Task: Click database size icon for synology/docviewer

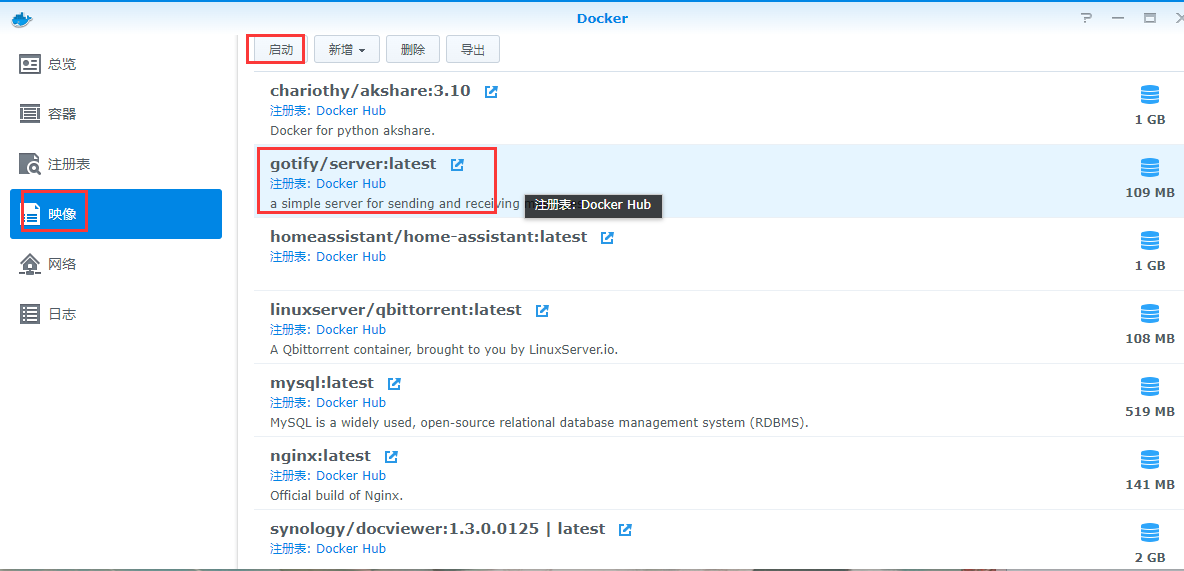Action: (1149, 533)
